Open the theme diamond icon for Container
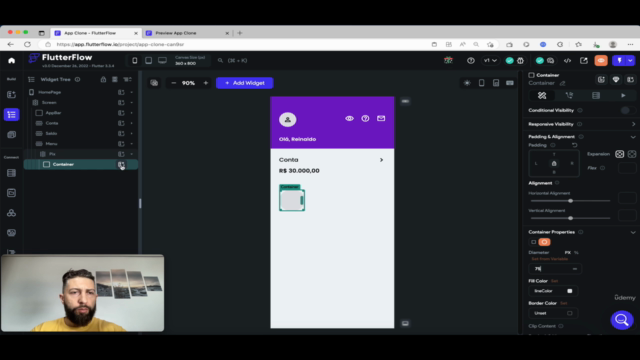640x360 pixels. (x=616, y=80)
